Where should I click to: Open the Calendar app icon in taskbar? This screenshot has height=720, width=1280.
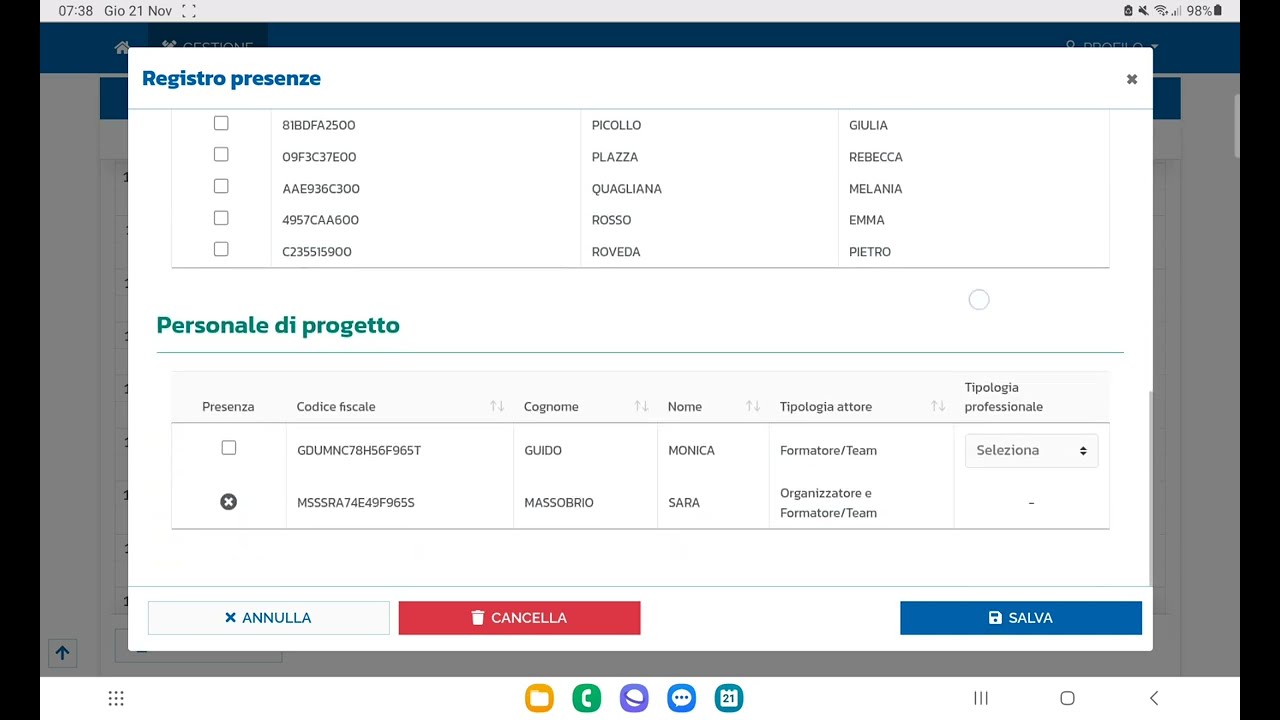729,698
